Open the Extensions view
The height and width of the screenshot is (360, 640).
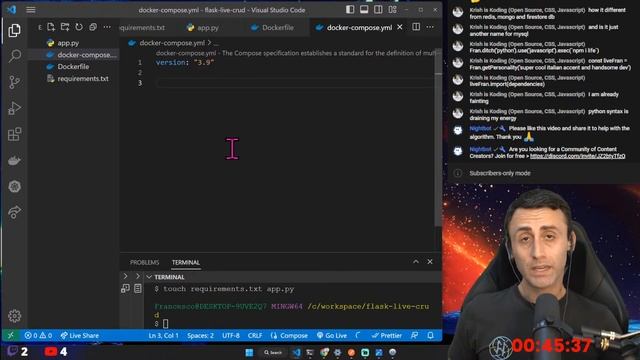tap(15, 134)
